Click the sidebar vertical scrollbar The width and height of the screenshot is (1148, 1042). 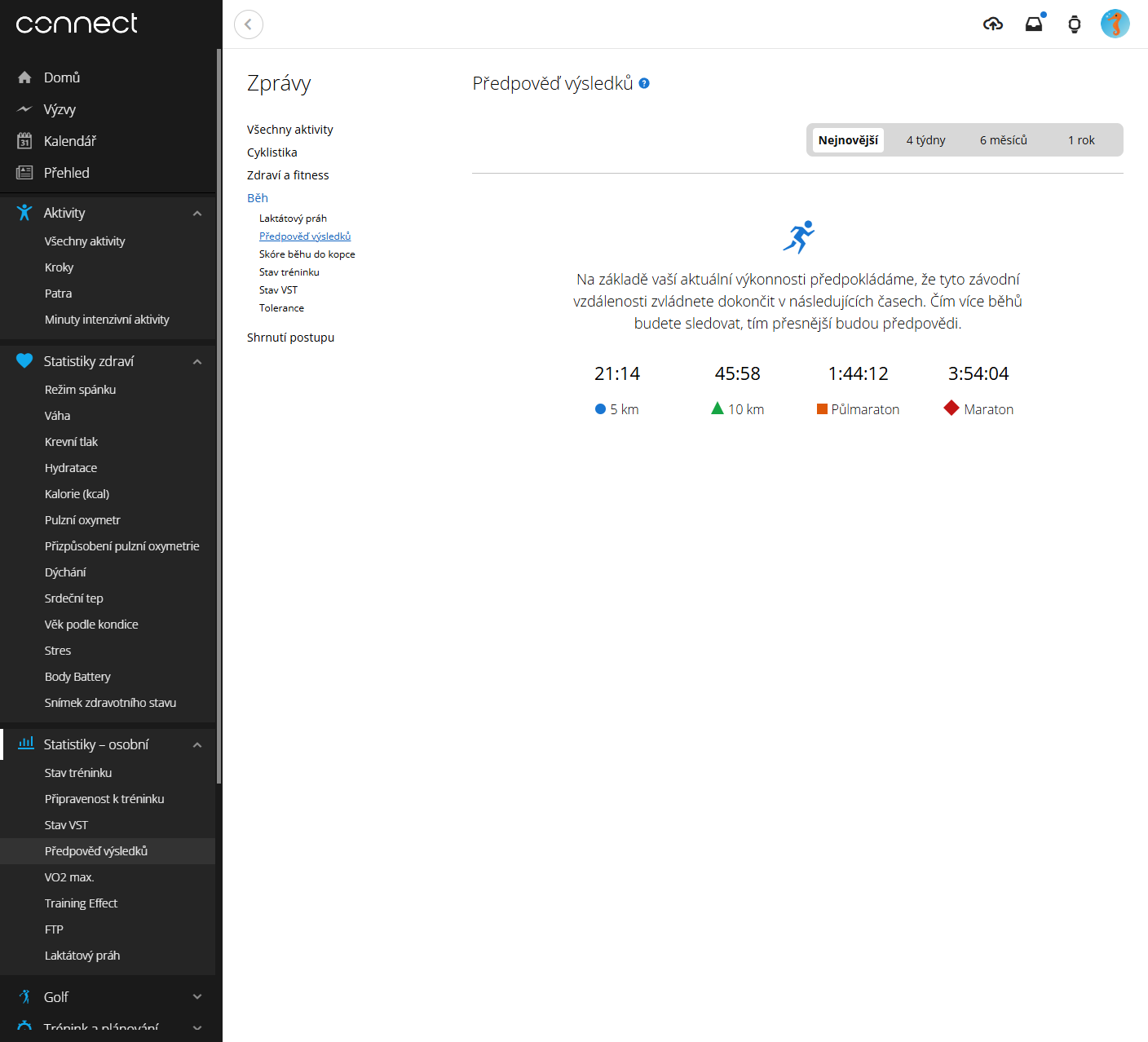point(219,408)
